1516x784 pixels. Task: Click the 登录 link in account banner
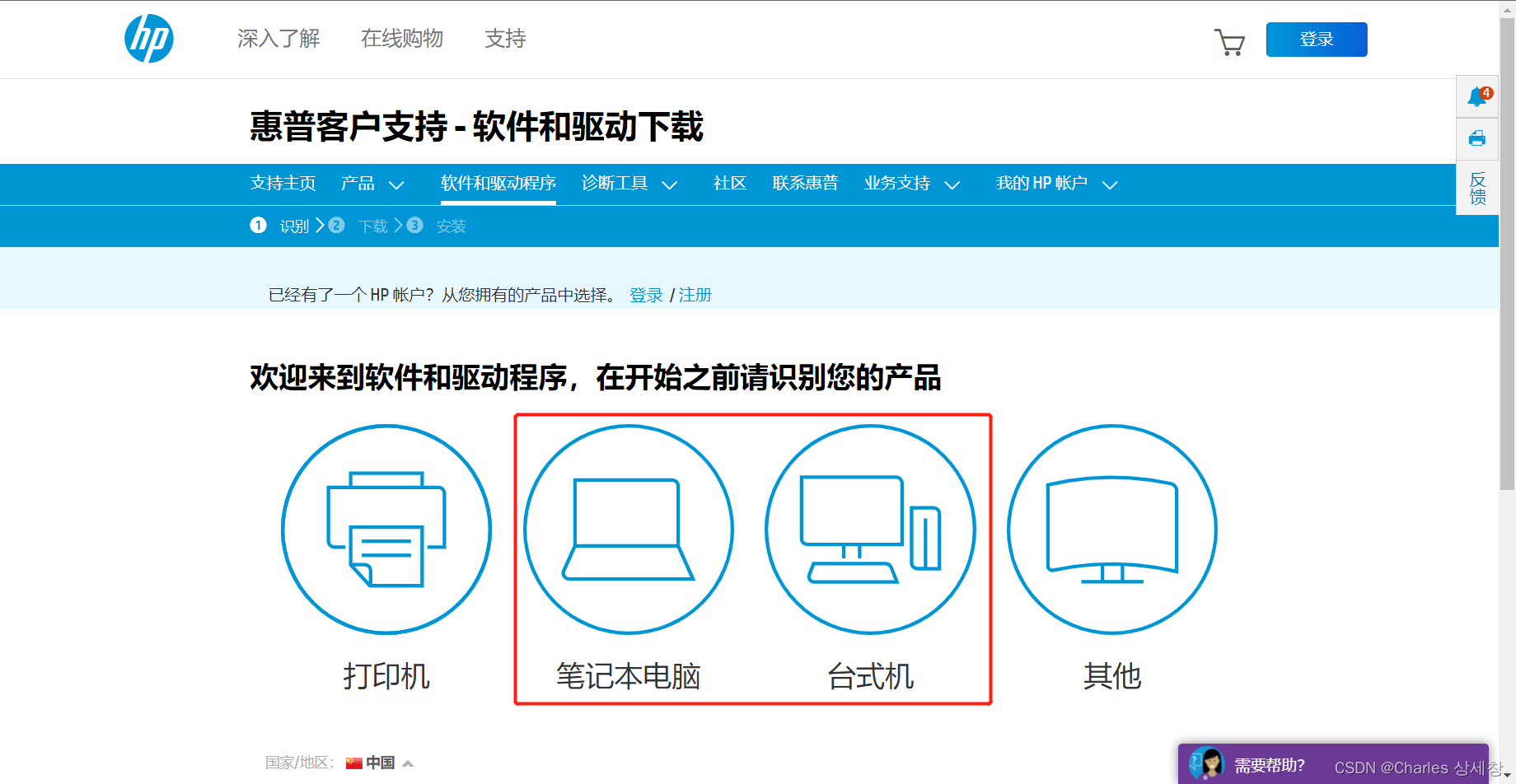point(646,295)
